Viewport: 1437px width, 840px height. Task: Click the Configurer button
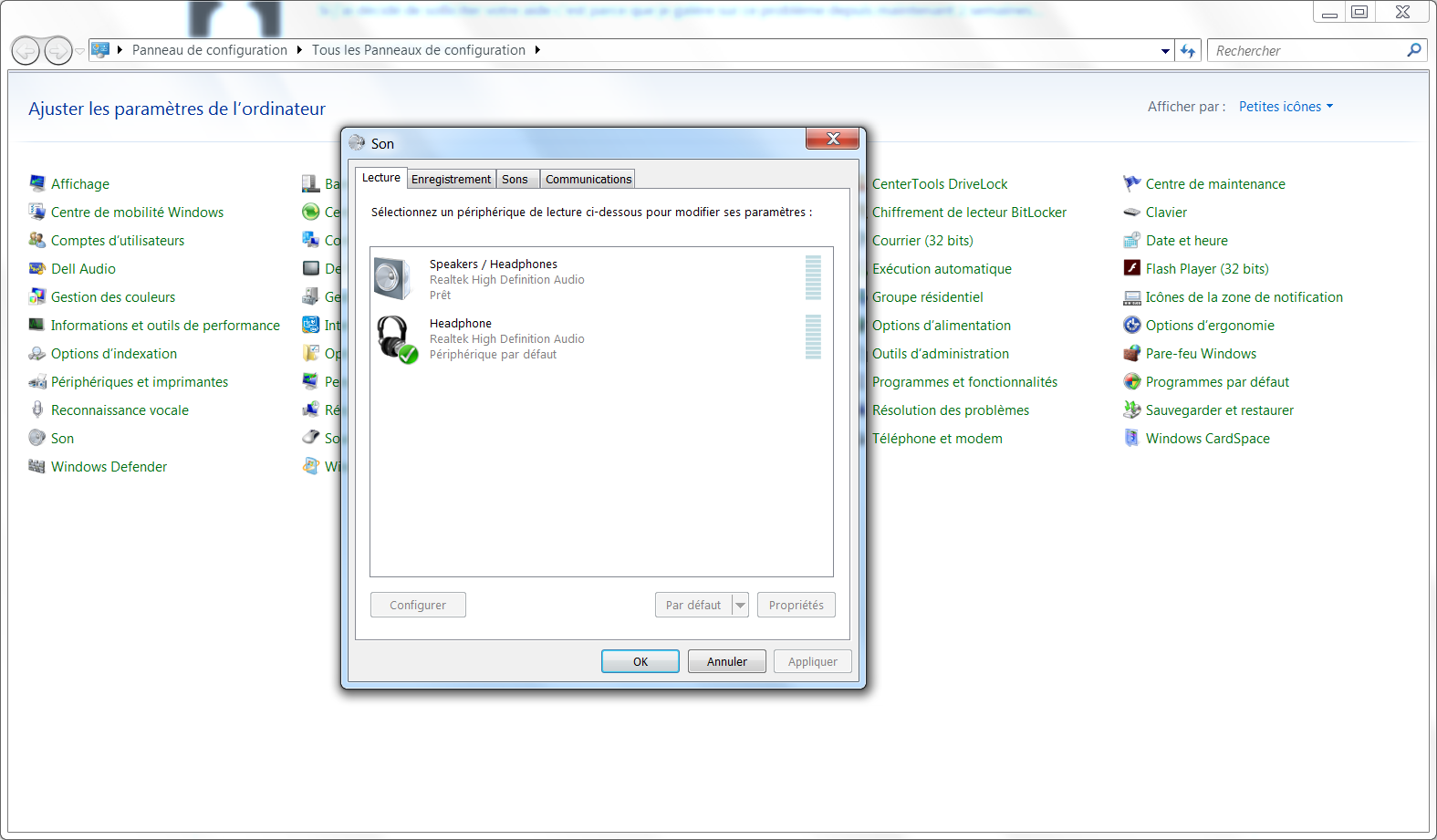[418, 605]
